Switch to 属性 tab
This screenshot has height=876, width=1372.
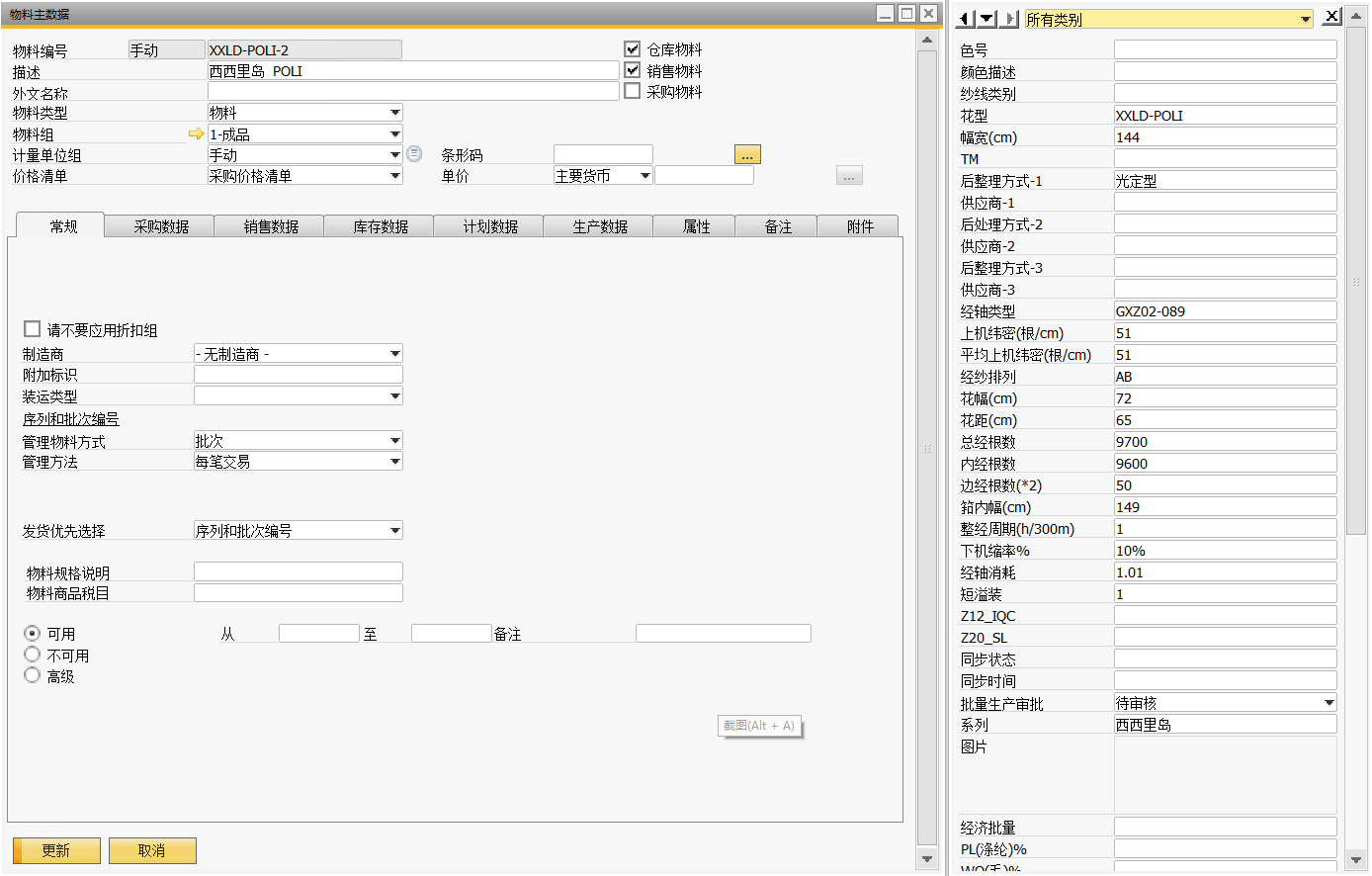(x=696, y=226)
